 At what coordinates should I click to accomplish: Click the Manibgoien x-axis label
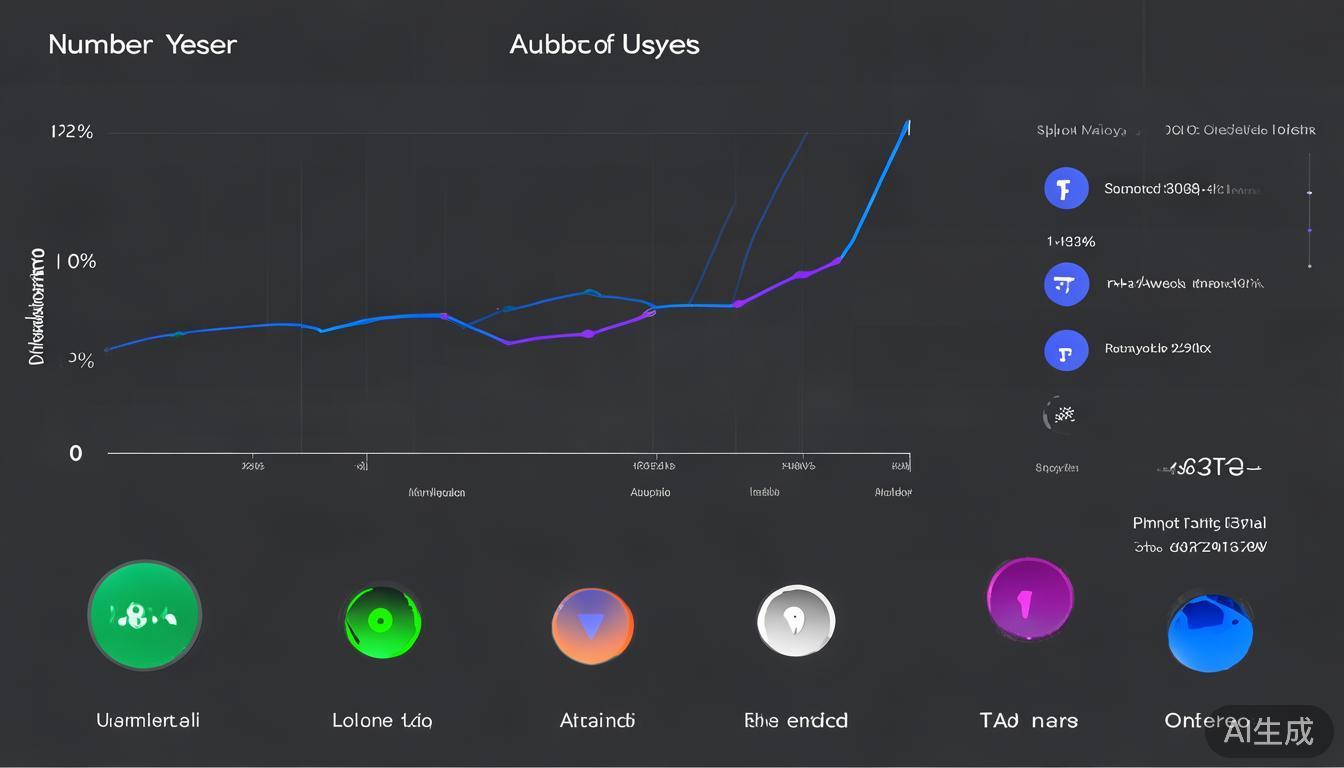pyautogui.click(x=436, y=493)
